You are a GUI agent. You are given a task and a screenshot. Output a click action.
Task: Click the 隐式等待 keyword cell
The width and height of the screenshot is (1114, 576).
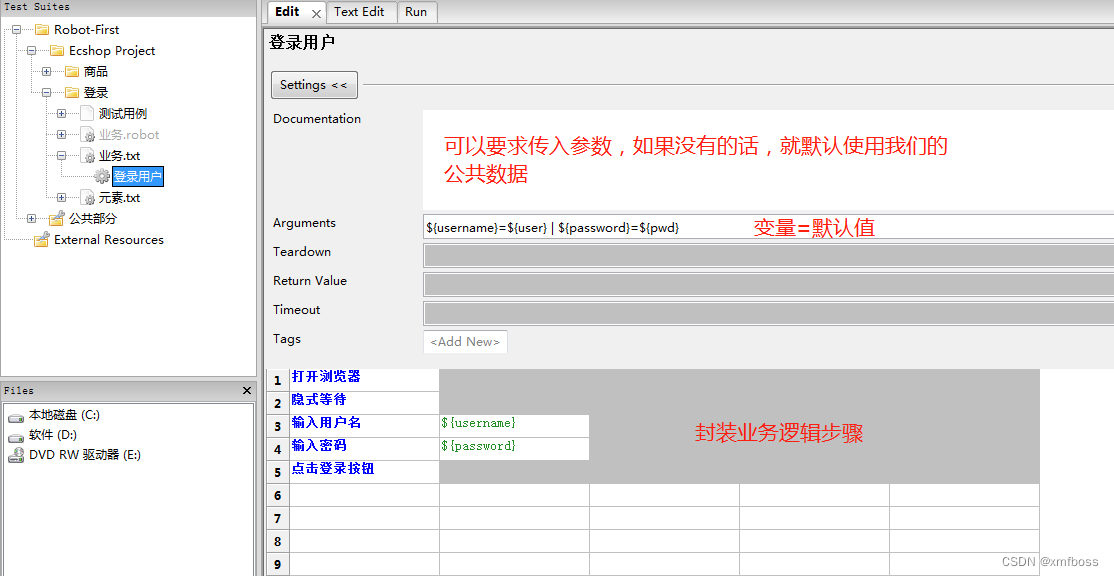pyautogui.click(x=364, y=403)
